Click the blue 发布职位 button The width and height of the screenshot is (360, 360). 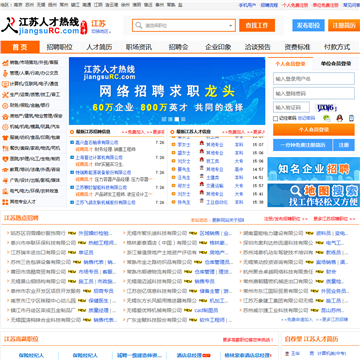(308, 25)
